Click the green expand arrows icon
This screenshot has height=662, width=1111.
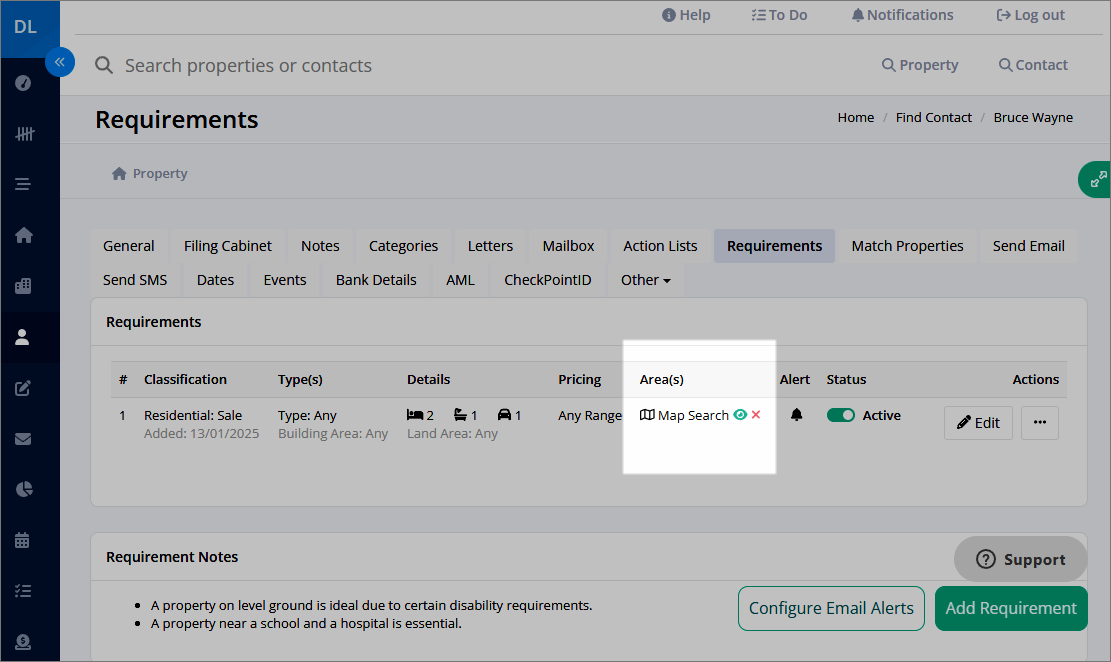(1098, 179)
